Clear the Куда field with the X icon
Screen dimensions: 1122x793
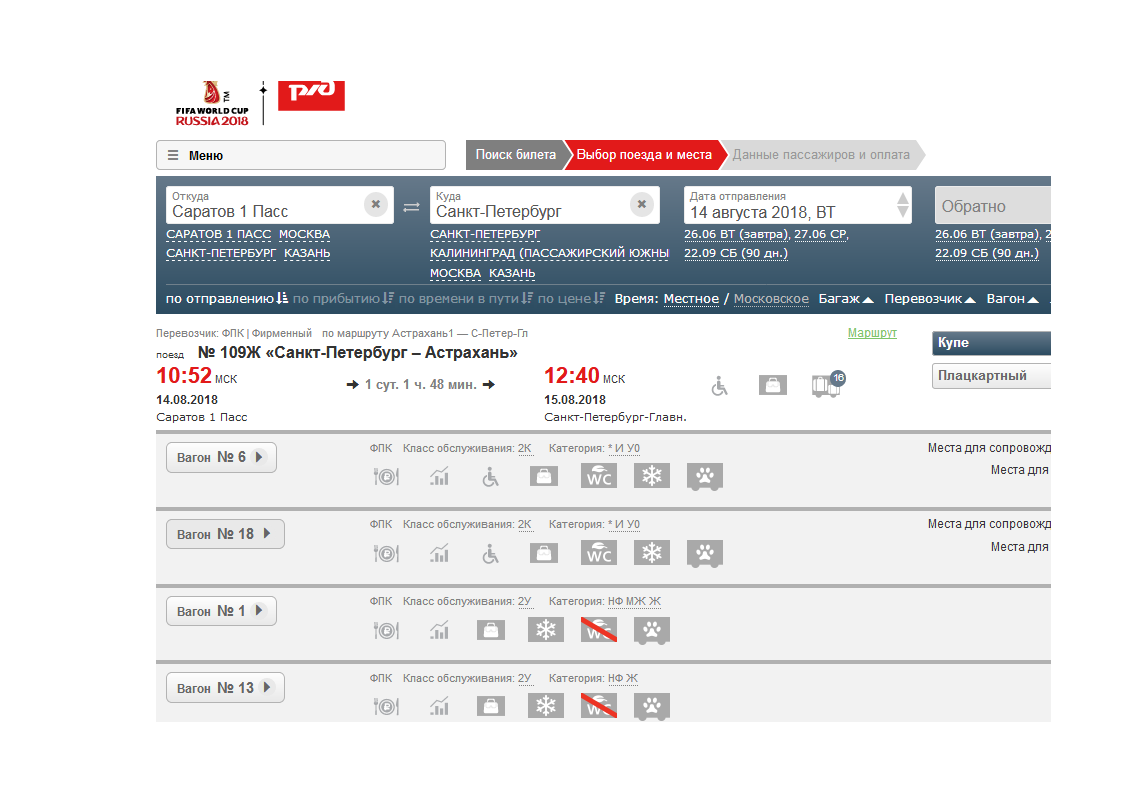(x=642, y=204)
